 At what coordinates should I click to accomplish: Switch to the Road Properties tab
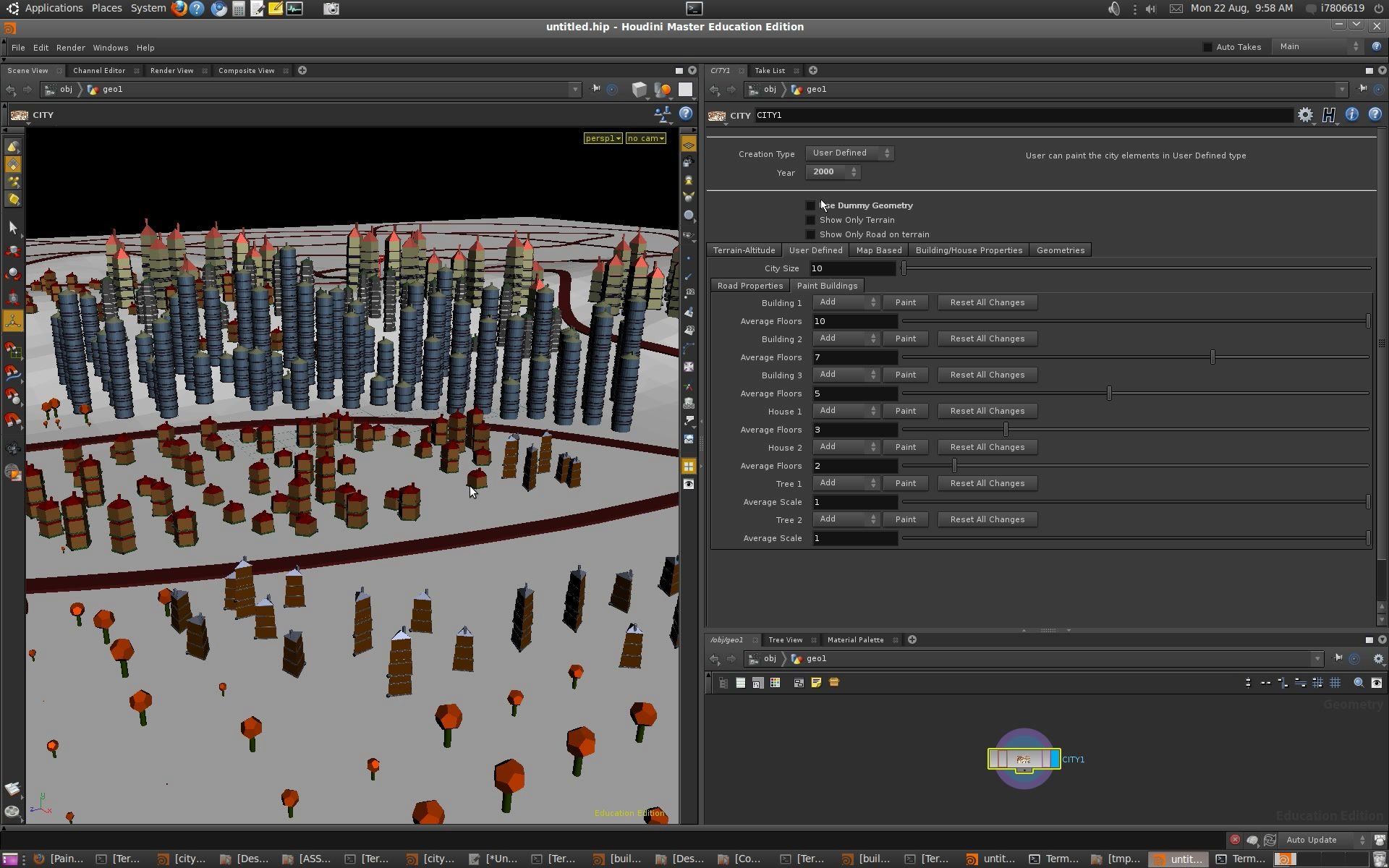pos(750,286)
